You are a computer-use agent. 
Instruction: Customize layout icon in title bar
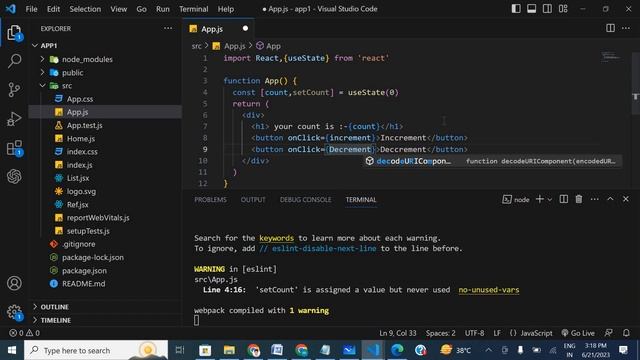563,9
